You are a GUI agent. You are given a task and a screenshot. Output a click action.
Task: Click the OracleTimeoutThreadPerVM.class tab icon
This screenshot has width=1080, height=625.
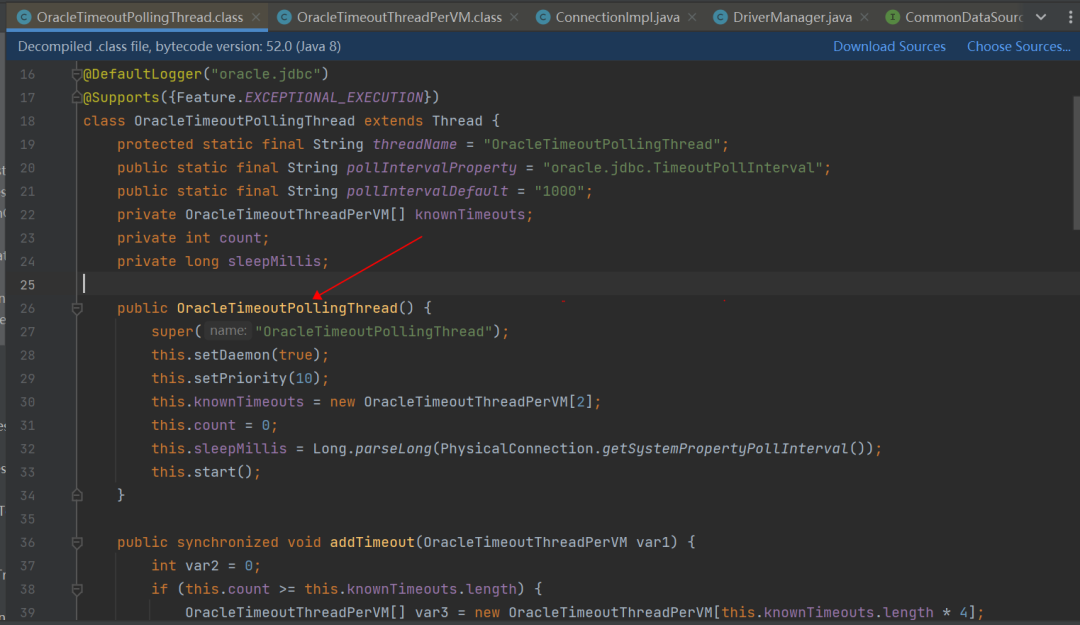(284, 17)
